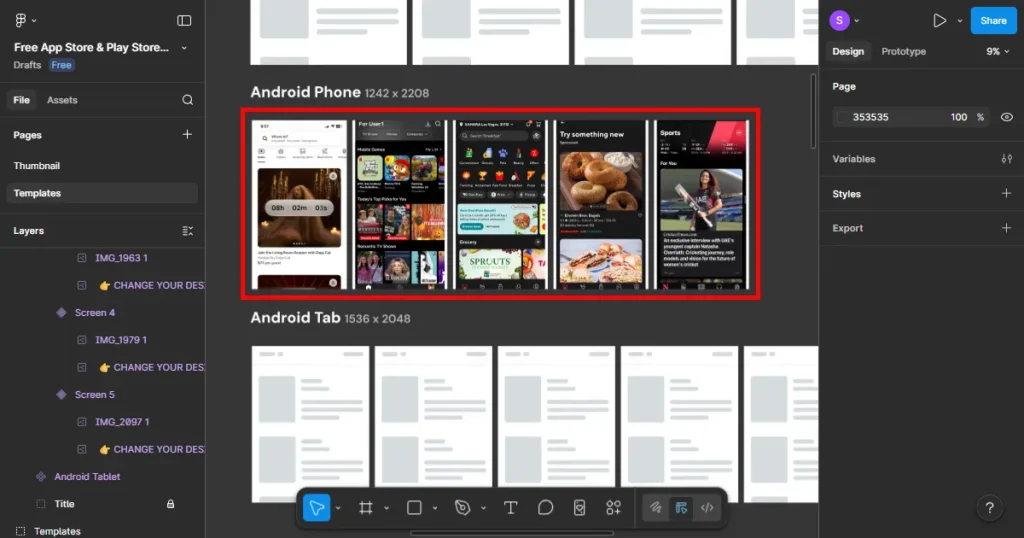Click lock icon on Title layer
Screen dimensions: 1024x538
(x=170, y=504)
